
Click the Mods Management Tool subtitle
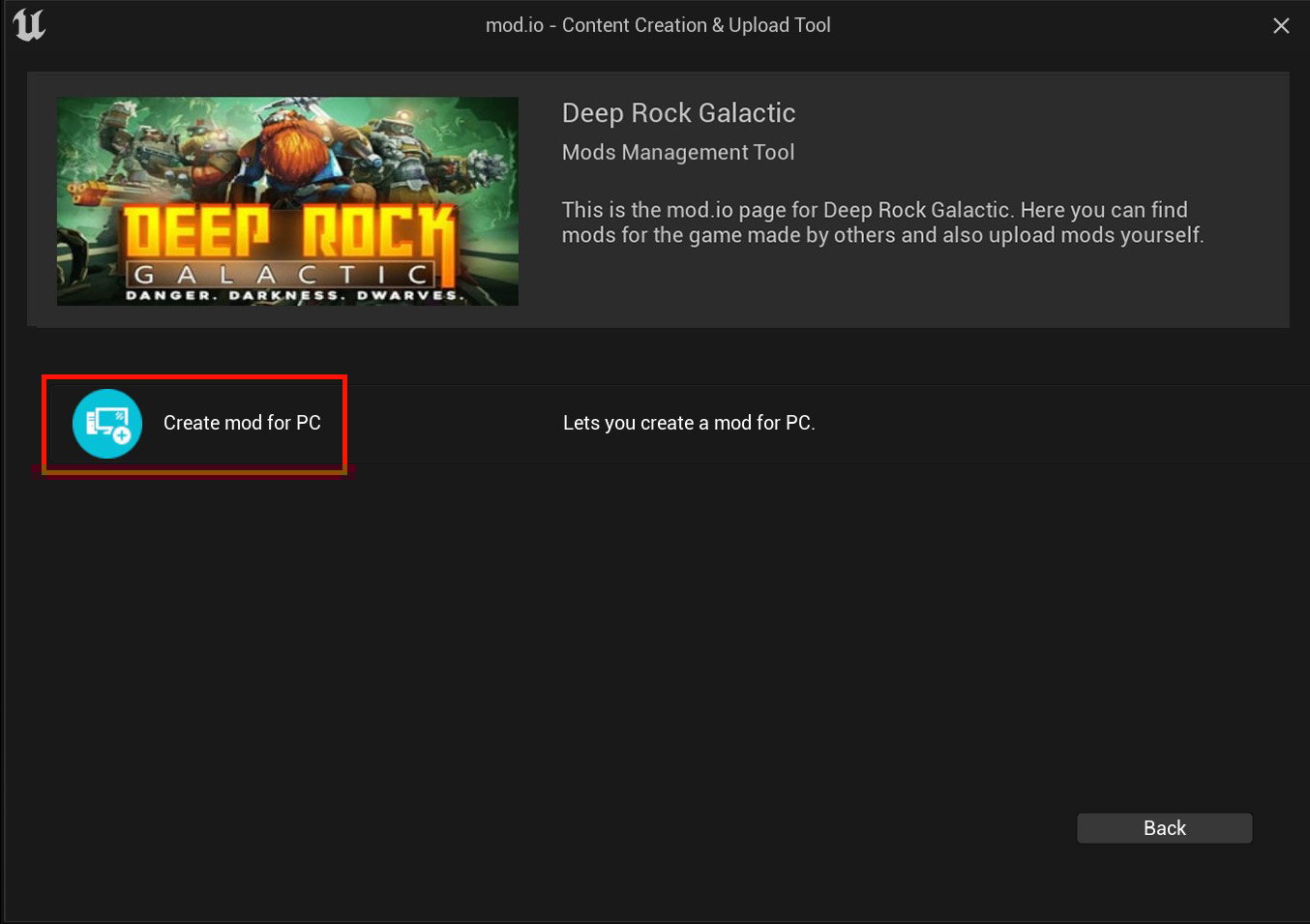click(x=678, y=153)
